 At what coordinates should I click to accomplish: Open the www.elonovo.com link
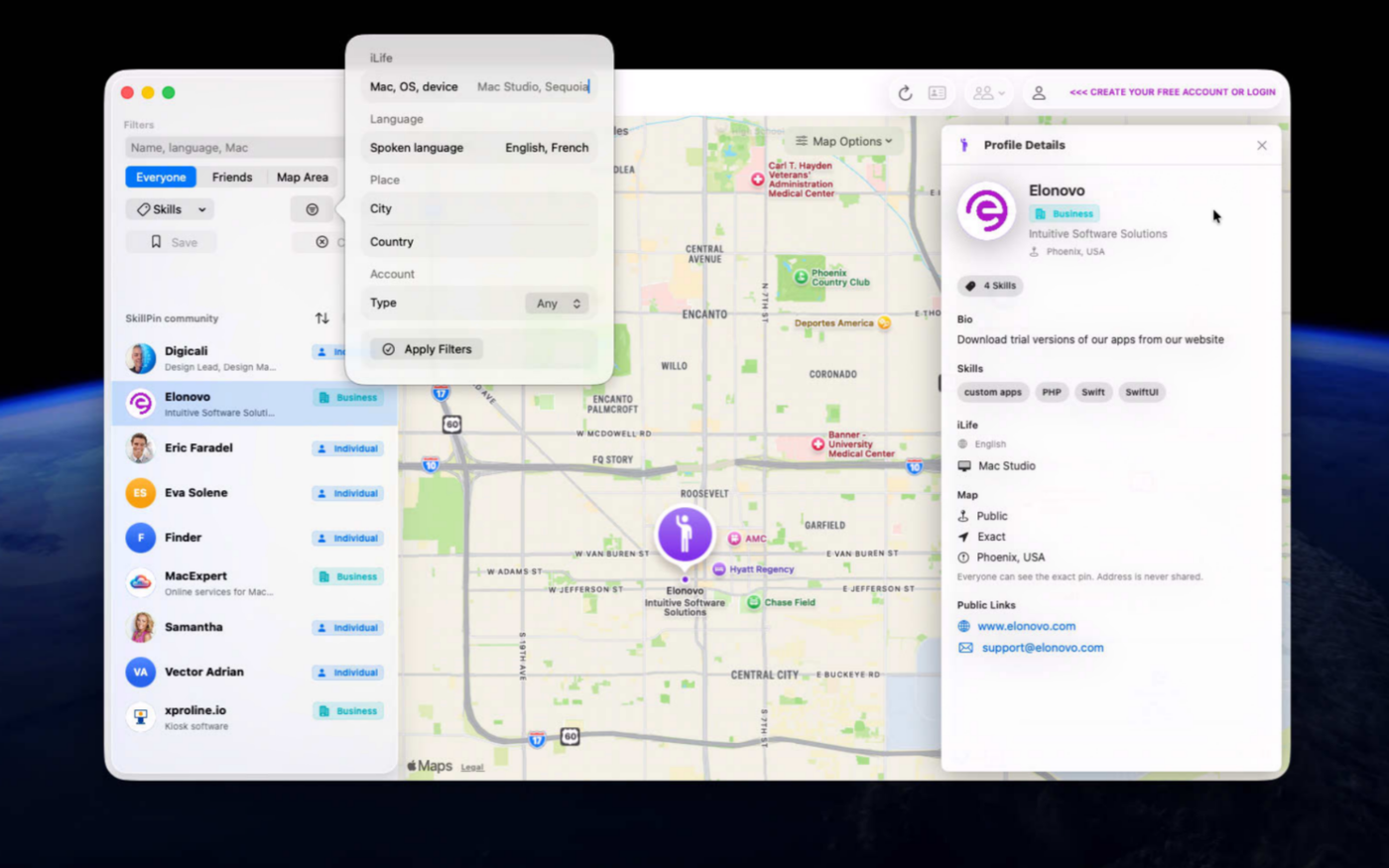click(1026, 626)
